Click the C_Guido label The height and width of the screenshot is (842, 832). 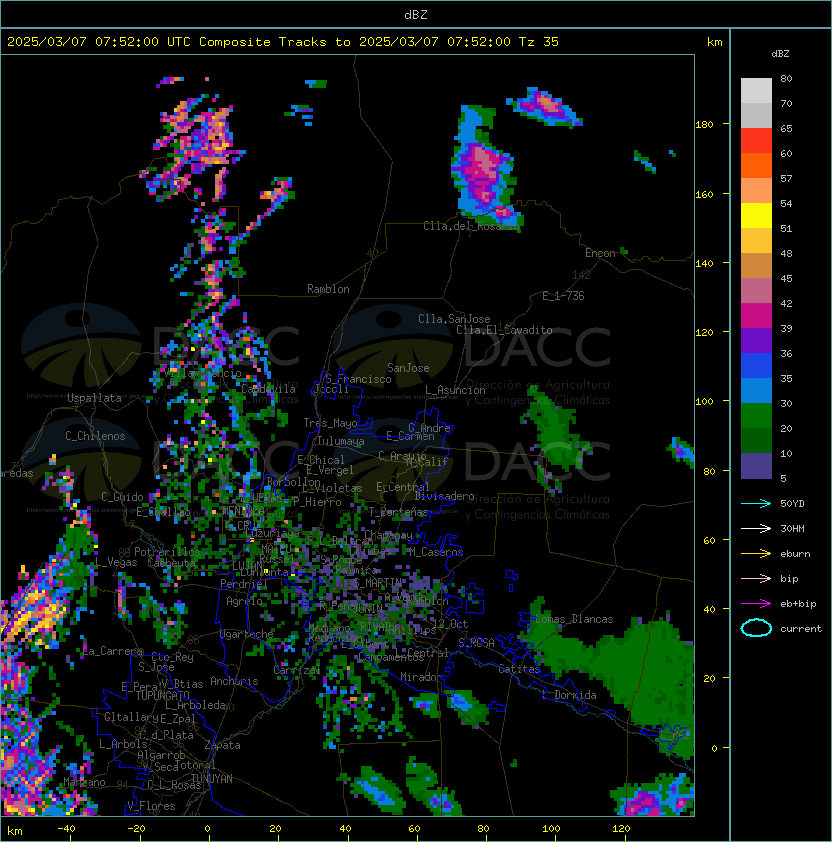(x=122, y=497)
